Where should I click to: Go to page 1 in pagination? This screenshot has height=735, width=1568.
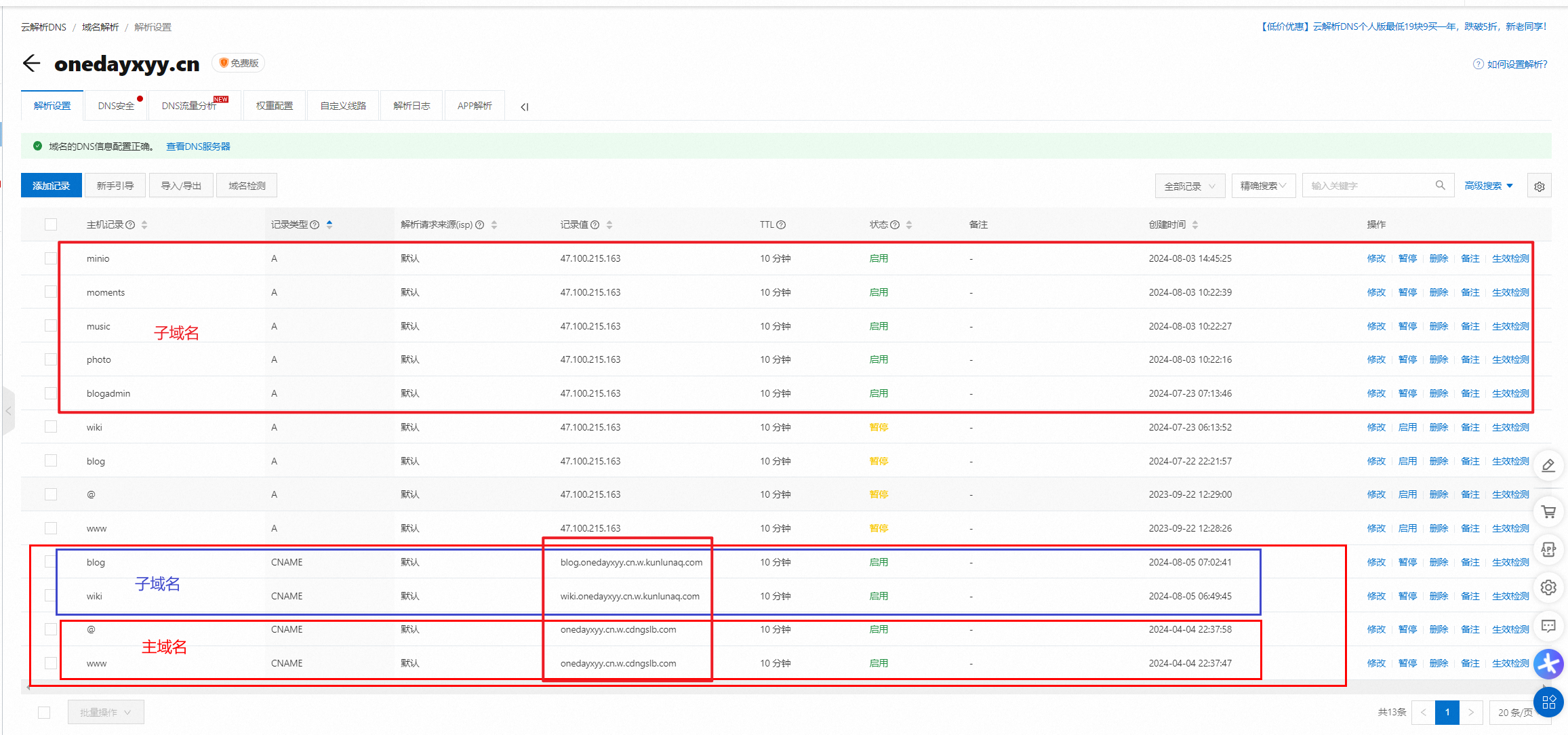pyautogui.click(x=1447, y=713)
